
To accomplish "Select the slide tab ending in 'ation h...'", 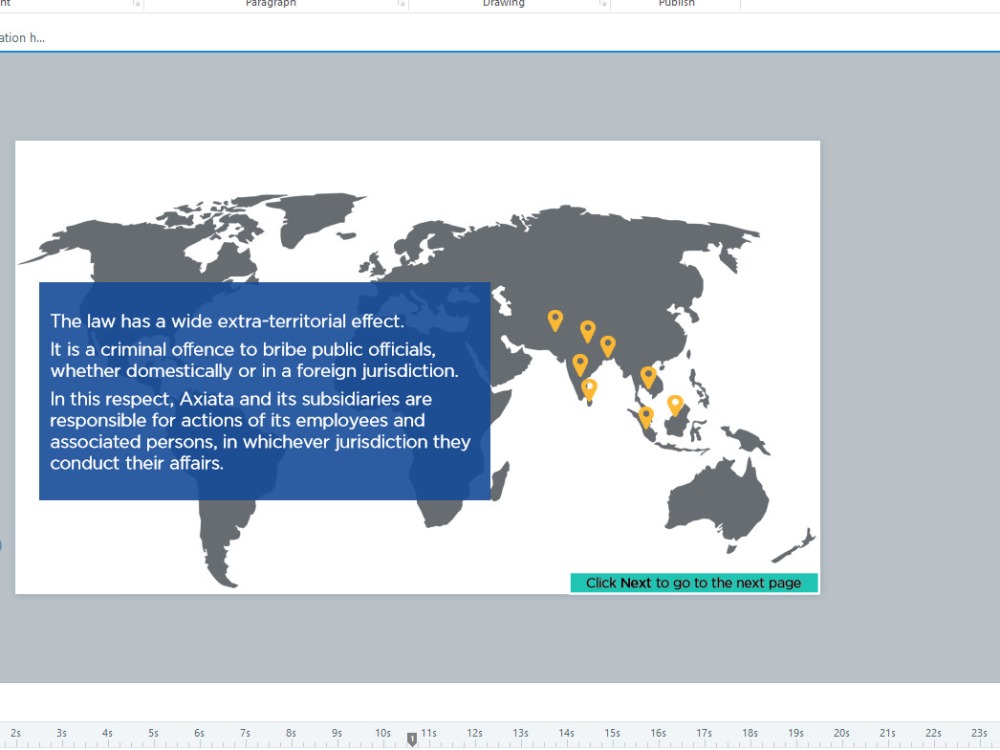I will pyautogui.click(x=22, y=38).
